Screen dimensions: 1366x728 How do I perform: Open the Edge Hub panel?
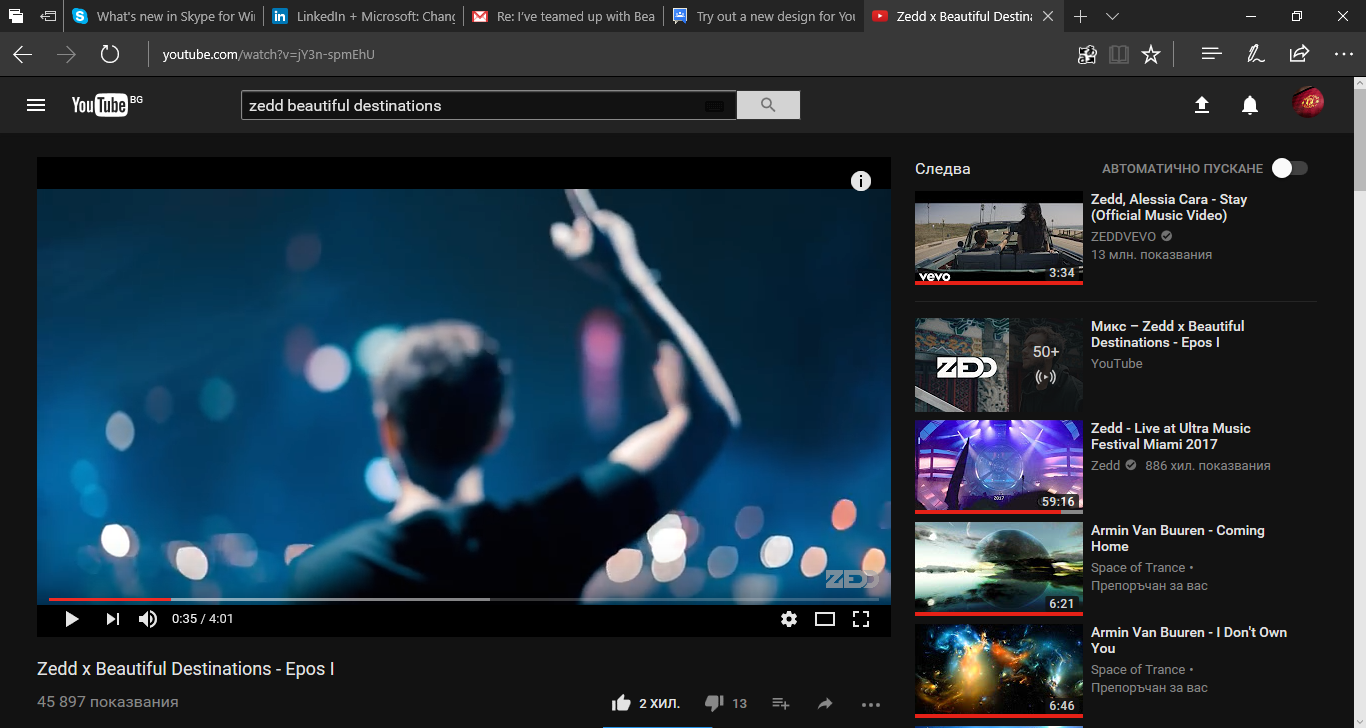[1212, 54]
